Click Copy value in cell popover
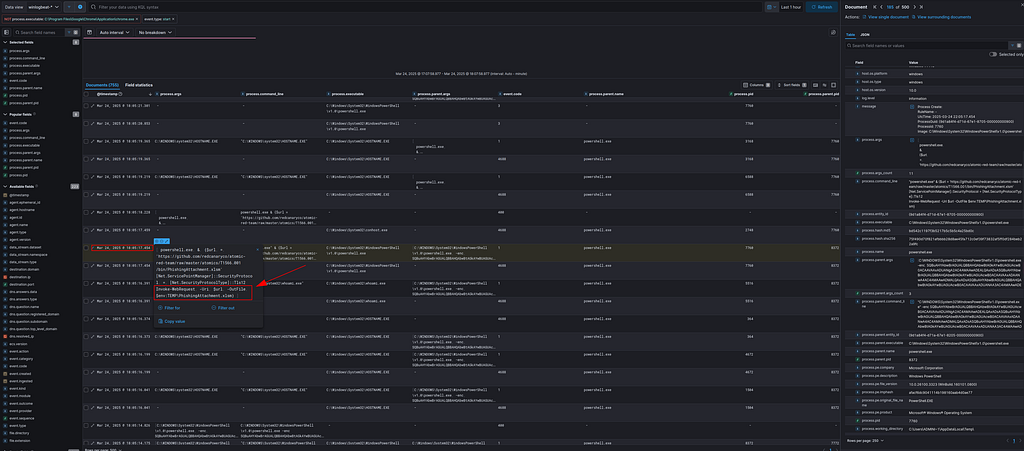Image resolution: width=1024 pixels, height=451 pixels. pyautogui.click(x=172, y=321)
